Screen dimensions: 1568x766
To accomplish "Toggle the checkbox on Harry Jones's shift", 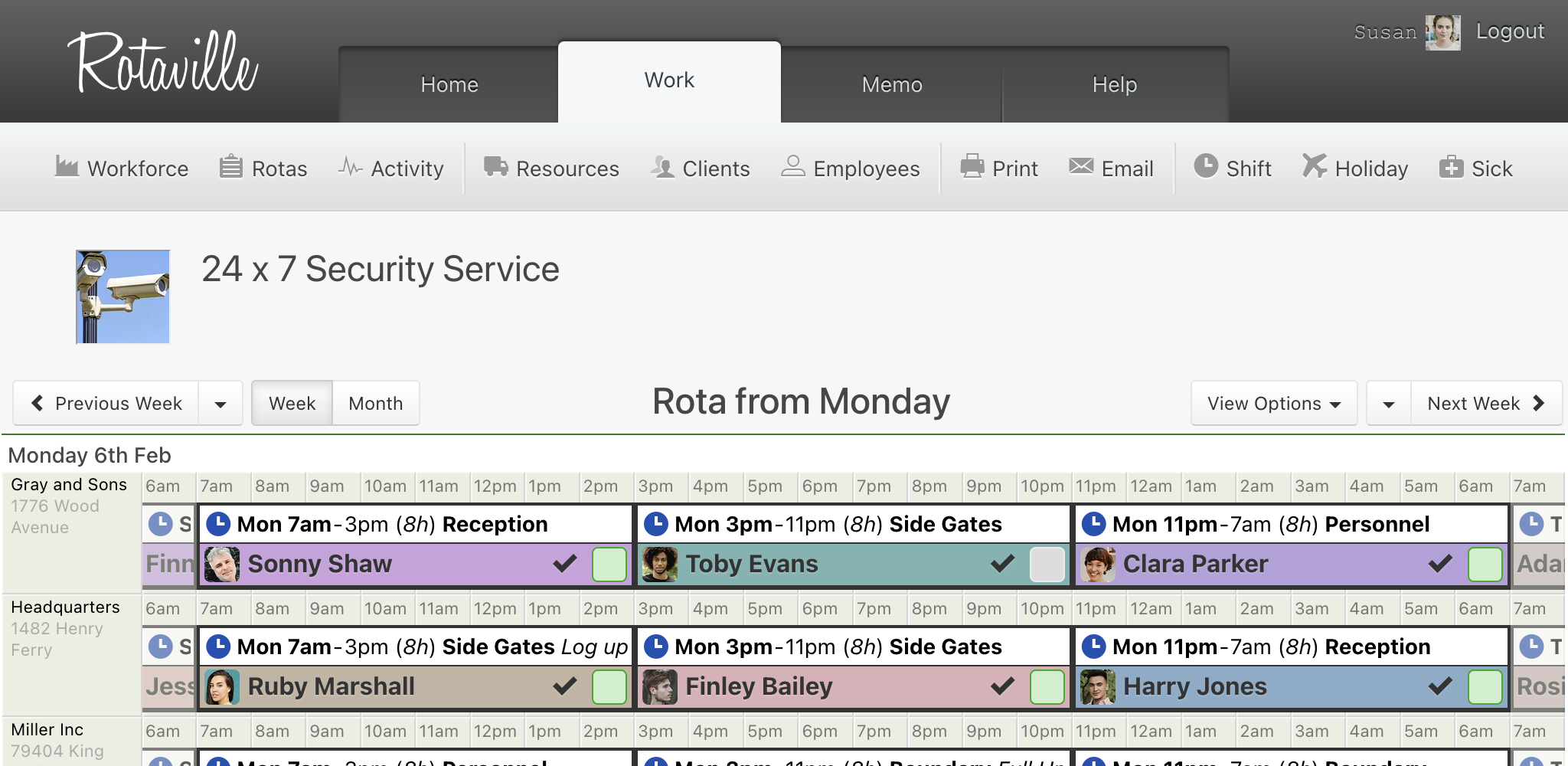I will [x=1485, y=687].
